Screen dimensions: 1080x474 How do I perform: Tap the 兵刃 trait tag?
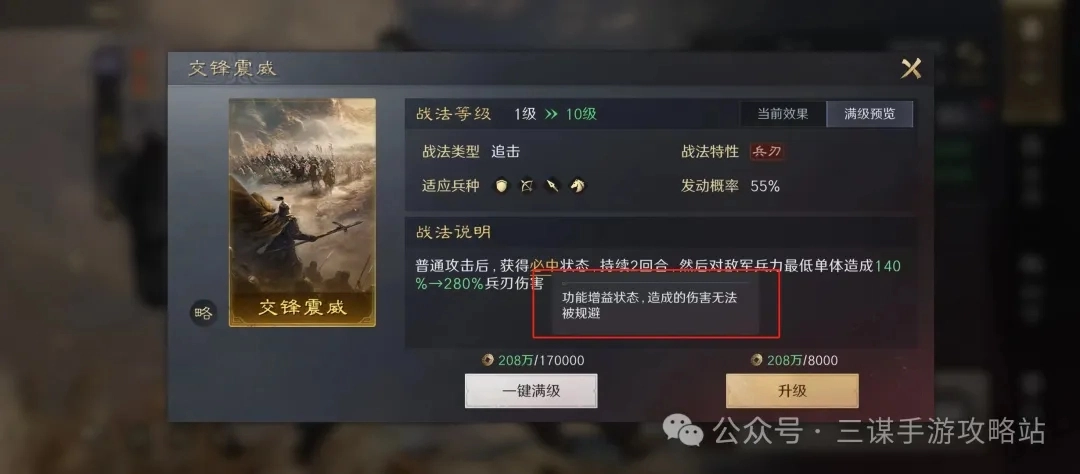point(767,152)
